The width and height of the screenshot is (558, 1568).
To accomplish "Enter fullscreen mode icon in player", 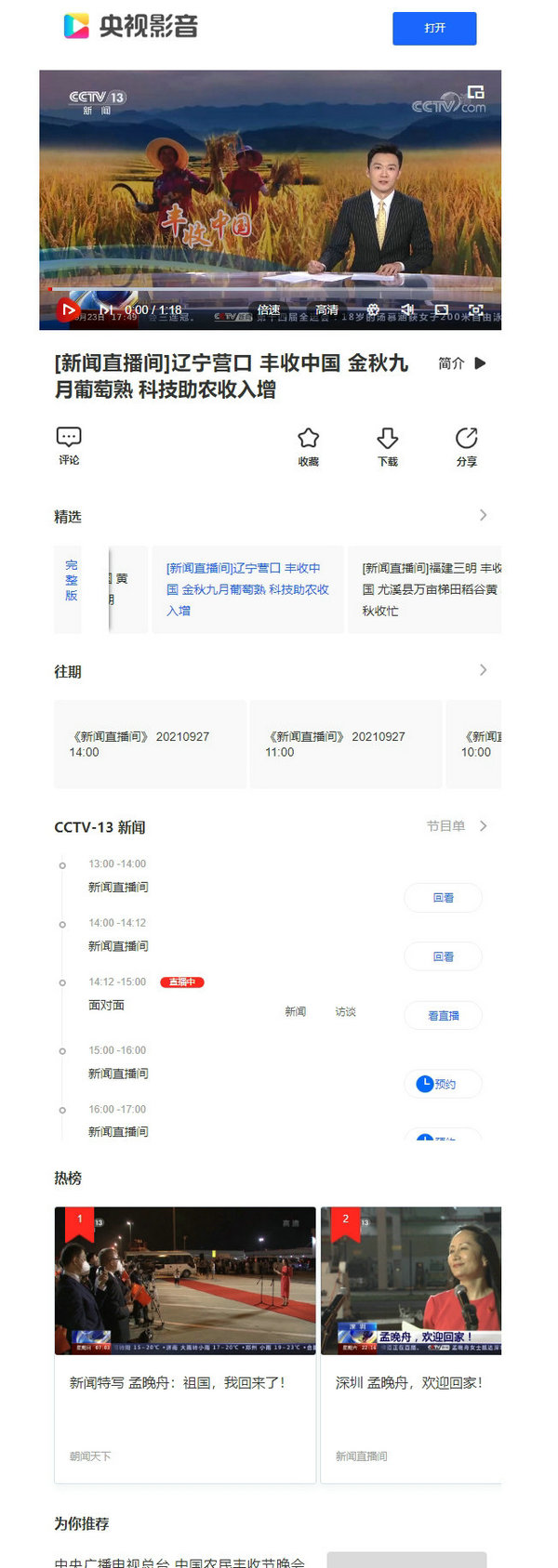I will pos(475,310).
